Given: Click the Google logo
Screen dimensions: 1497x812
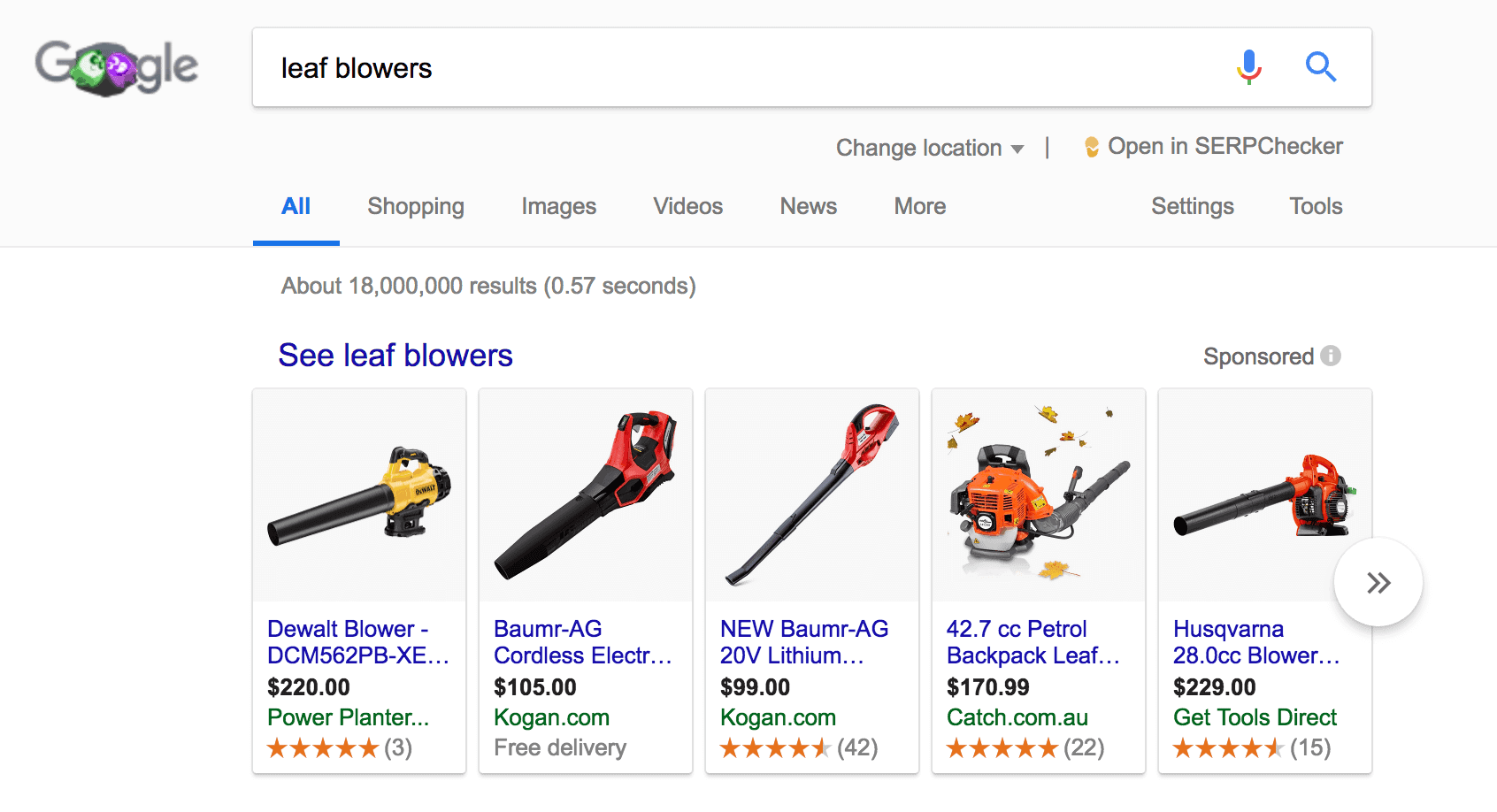Looking at the screenshot, I should click(115, 64).
